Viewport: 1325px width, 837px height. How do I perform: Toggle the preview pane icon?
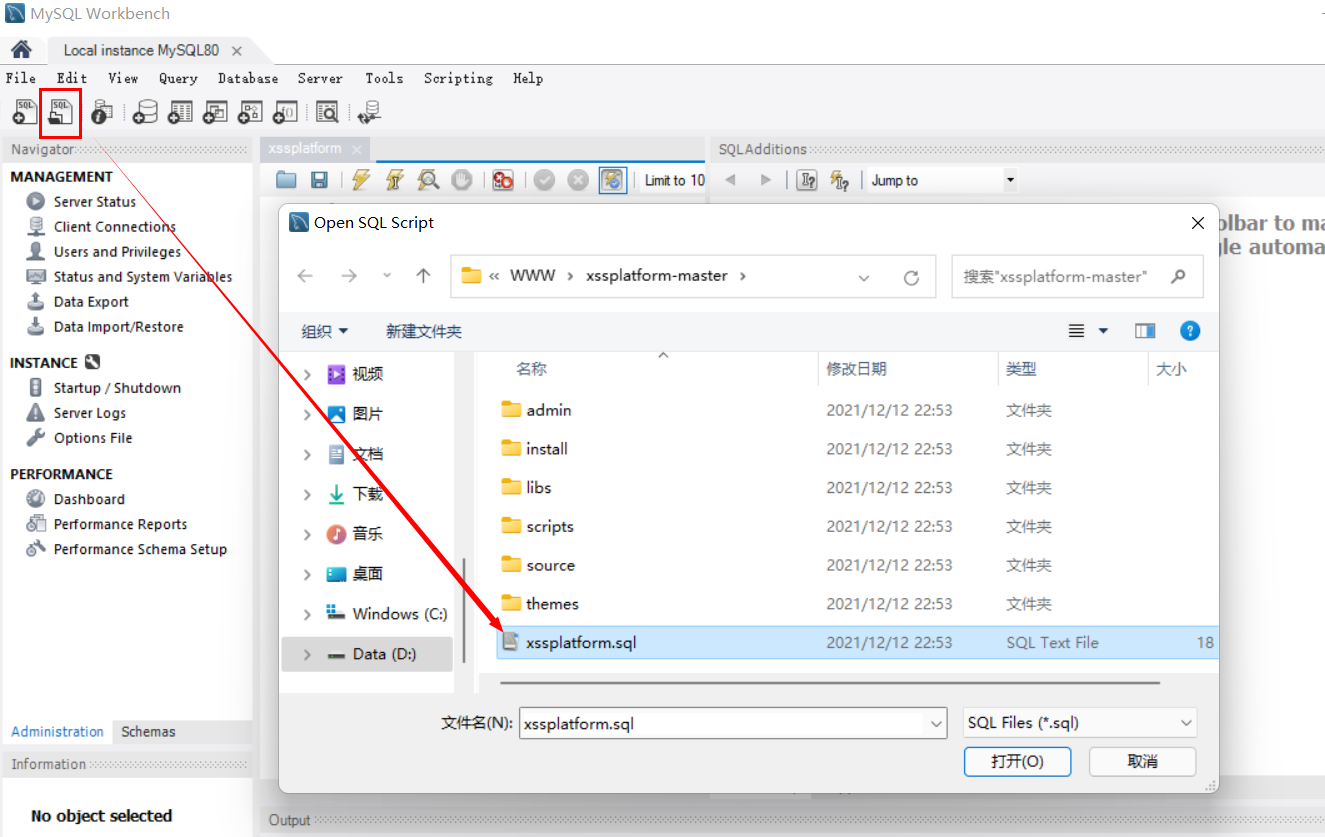click(1145, 331)
